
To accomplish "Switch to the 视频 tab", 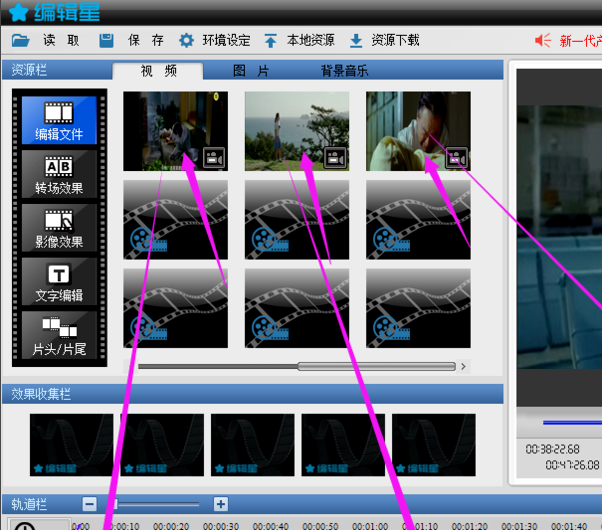I will 158,71.
